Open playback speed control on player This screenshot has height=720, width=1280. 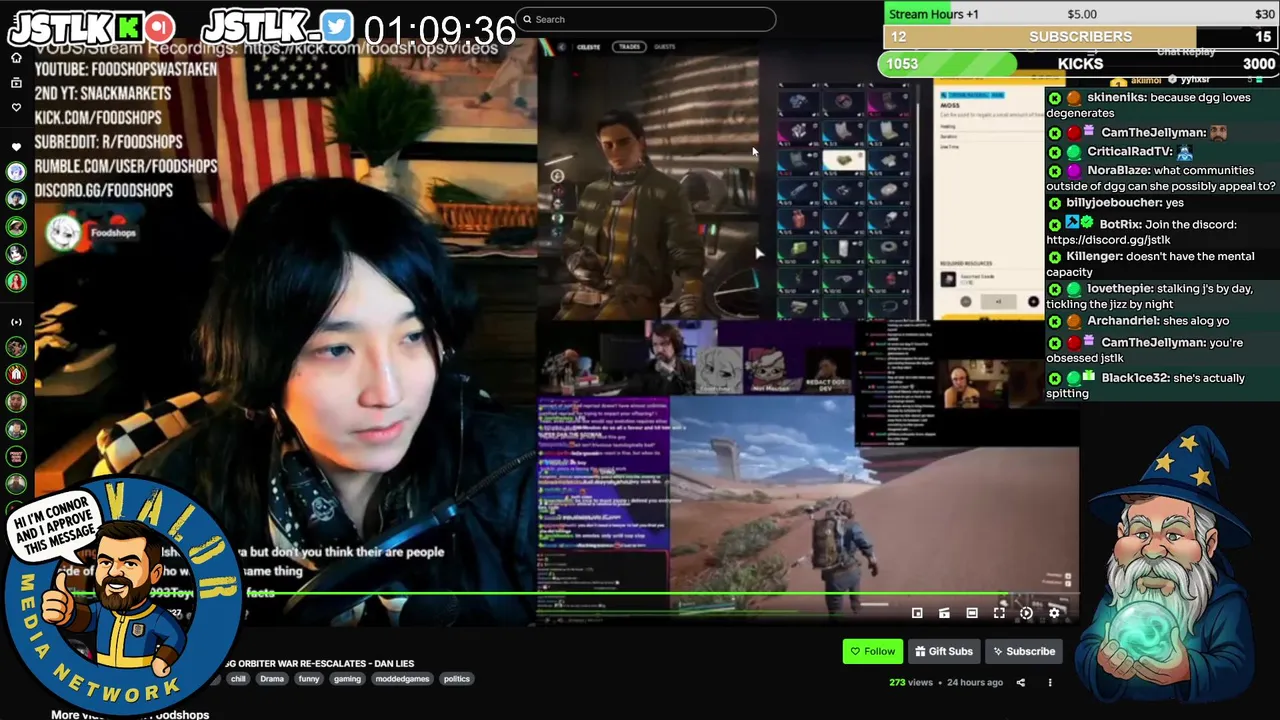click(1026, 613)
